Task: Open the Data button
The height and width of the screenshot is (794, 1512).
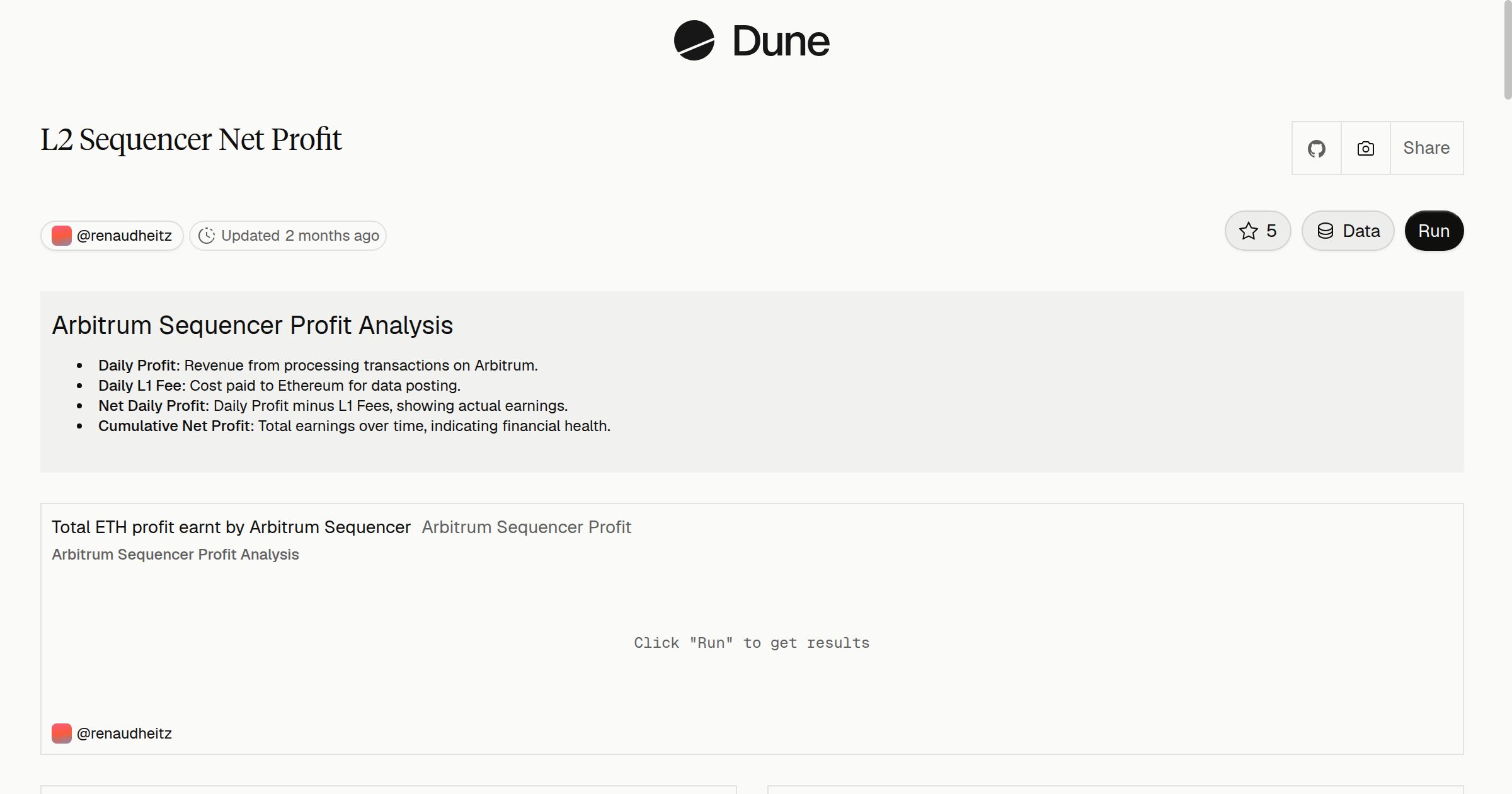Action: pyautogui.click(x=1348, y=231)
